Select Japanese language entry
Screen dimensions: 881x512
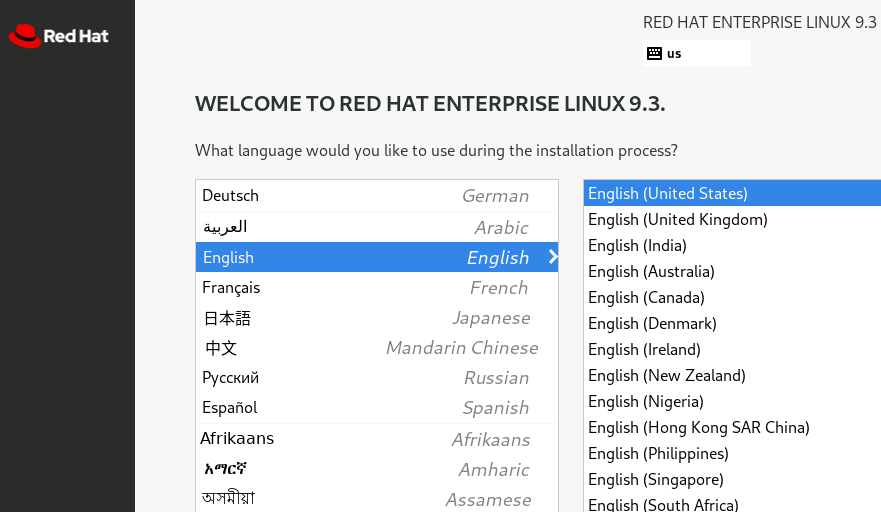[x=376, y=318]
